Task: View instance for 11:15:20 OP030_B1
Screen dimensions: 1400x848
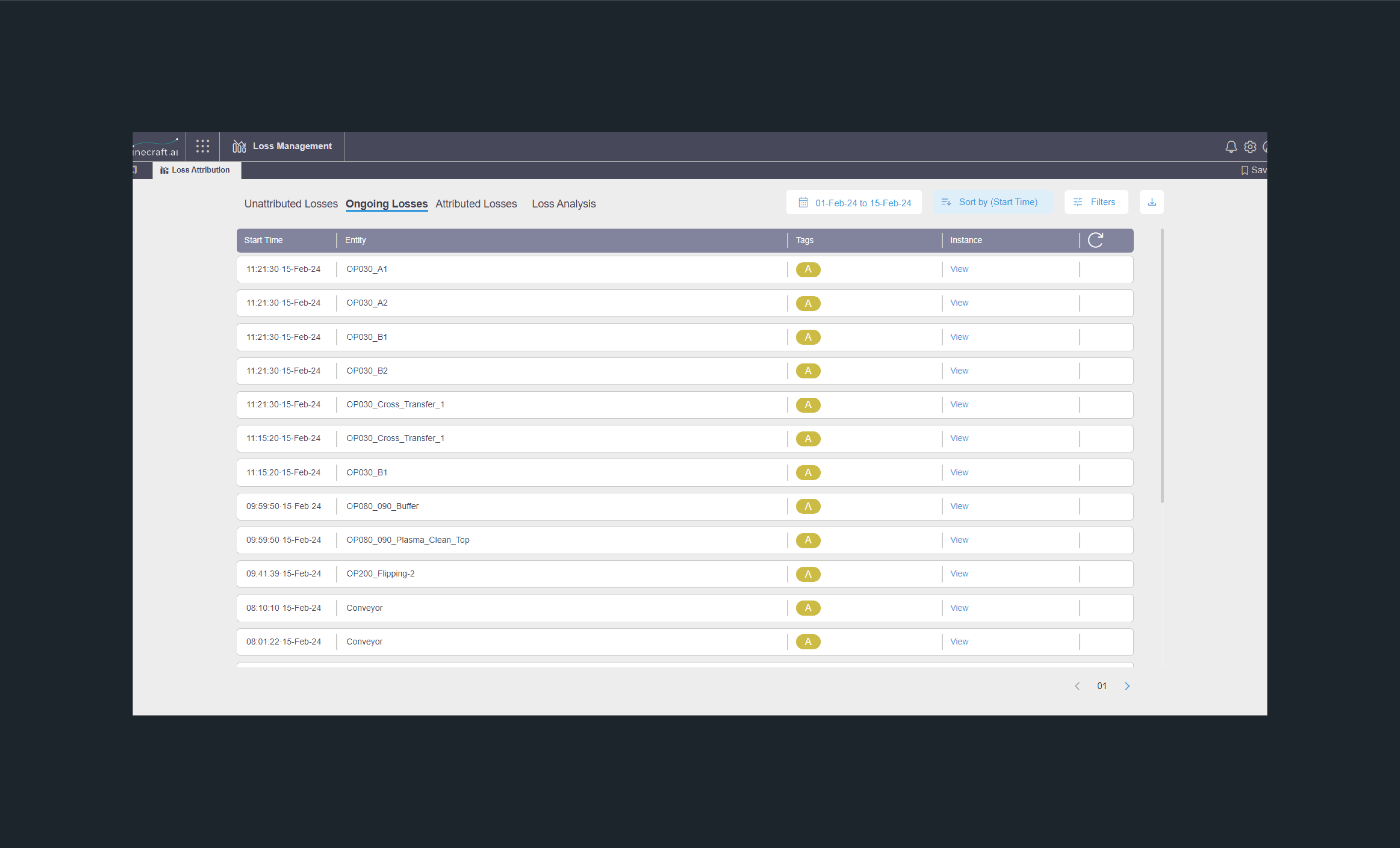Action: 959,473
